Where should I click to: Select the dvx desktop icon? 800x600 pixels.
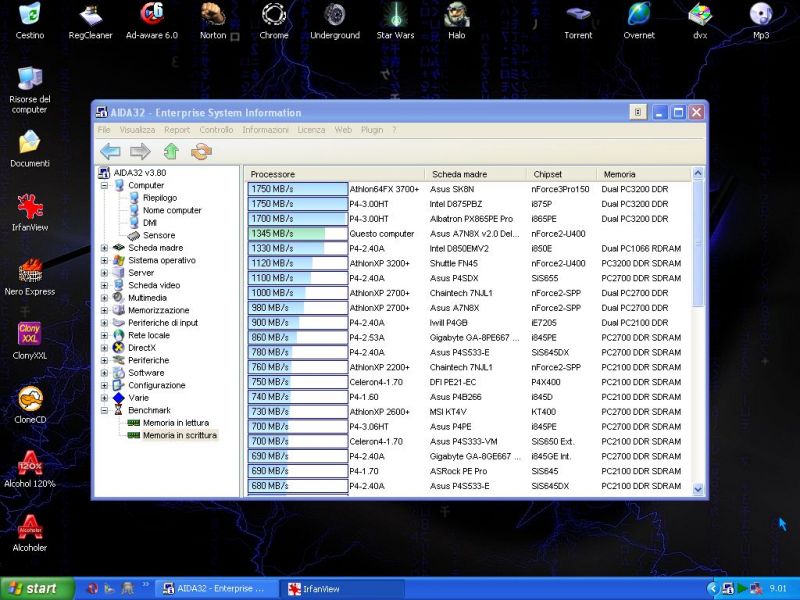700,20
